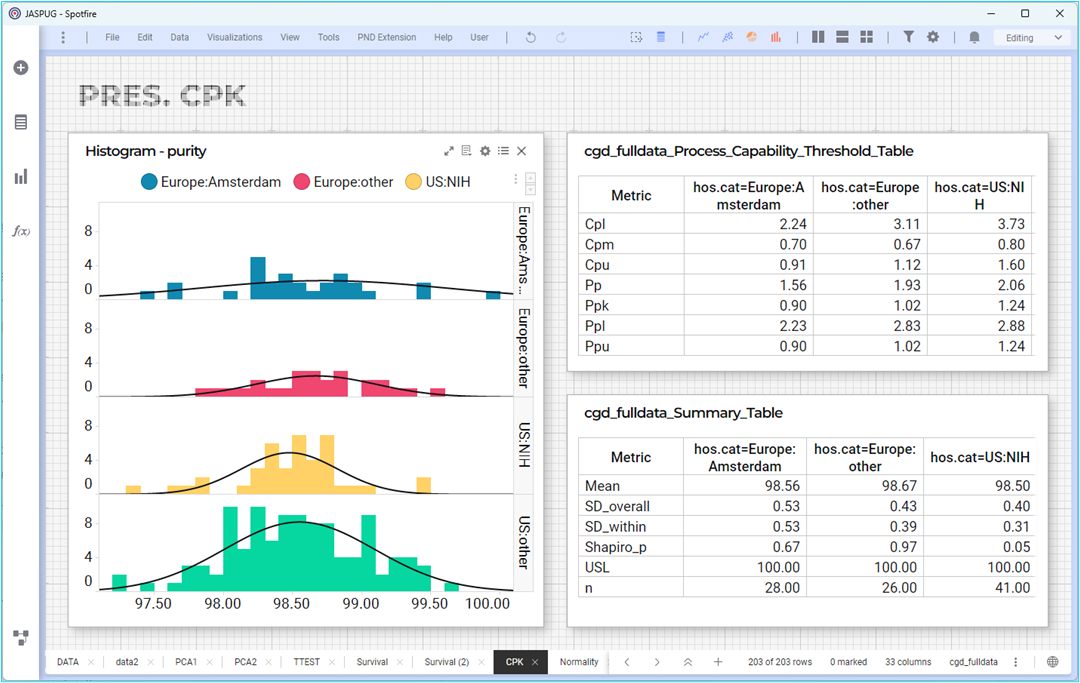Image resolution: width=1080 pixels, height=683 pixels.
Task: Open the Visualizations menu
Action: [234, 37]
